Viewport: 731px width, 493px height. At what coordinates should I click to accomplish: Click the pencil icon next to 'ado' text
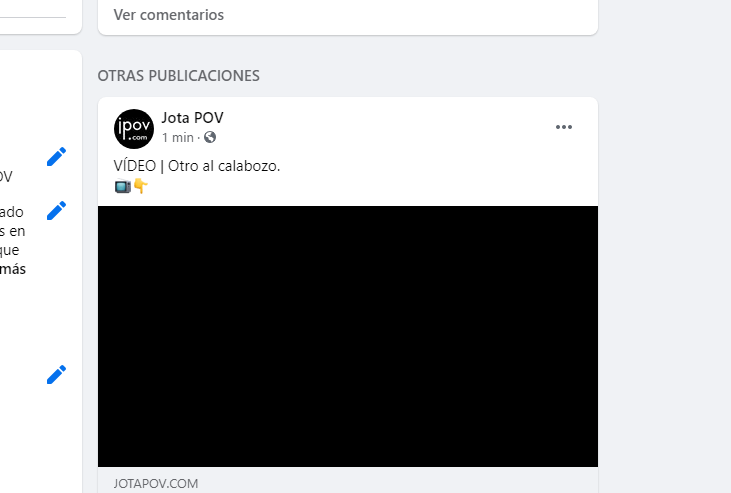pyautogui.click(x=56, y=210)
